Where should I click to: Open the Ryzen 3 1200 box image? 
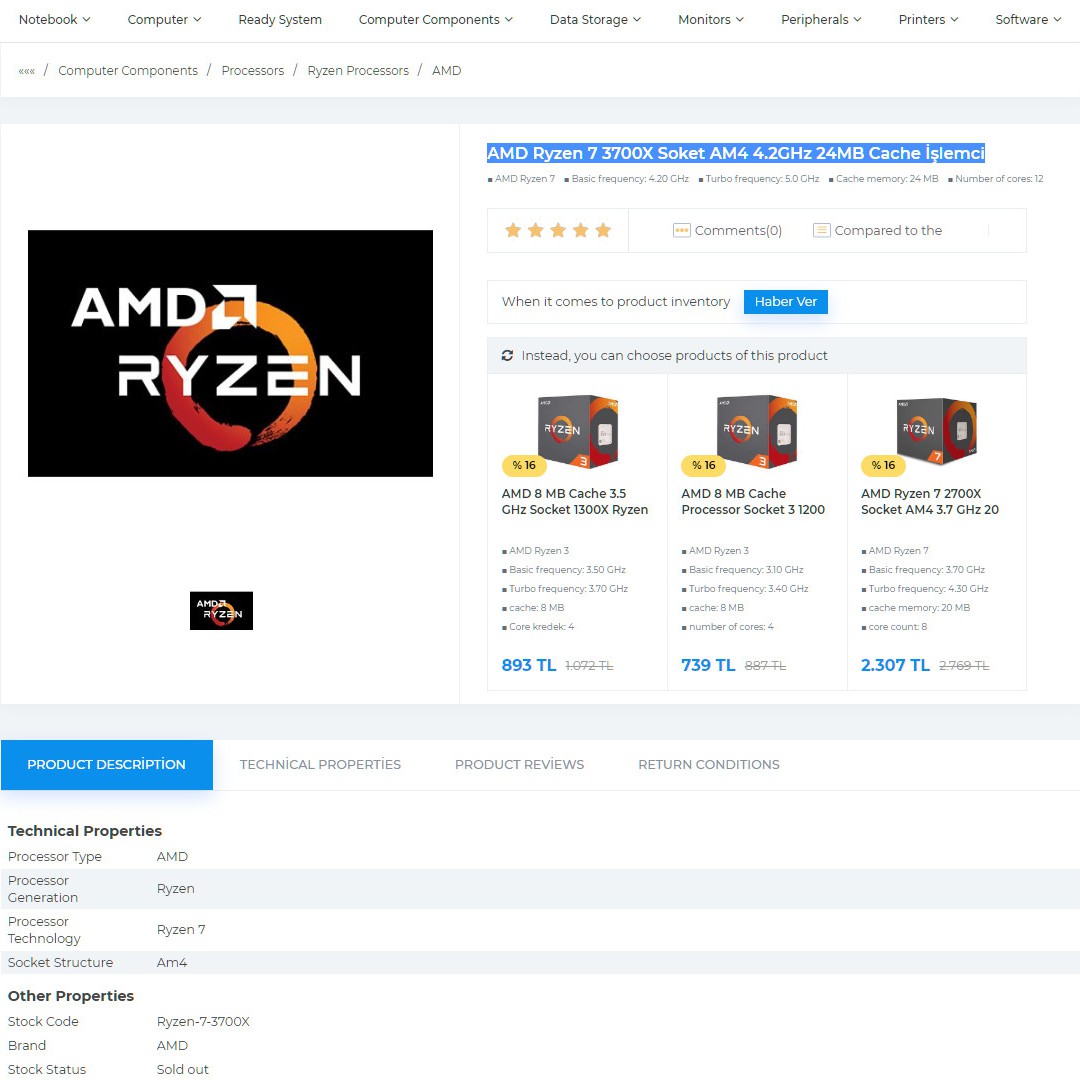pos(756,431)
